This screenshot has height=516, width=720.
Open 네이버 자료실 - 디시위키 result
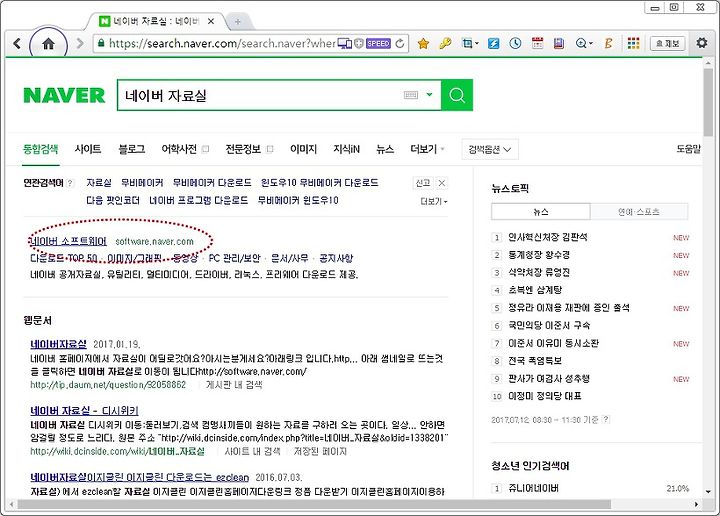click(84, 410)
